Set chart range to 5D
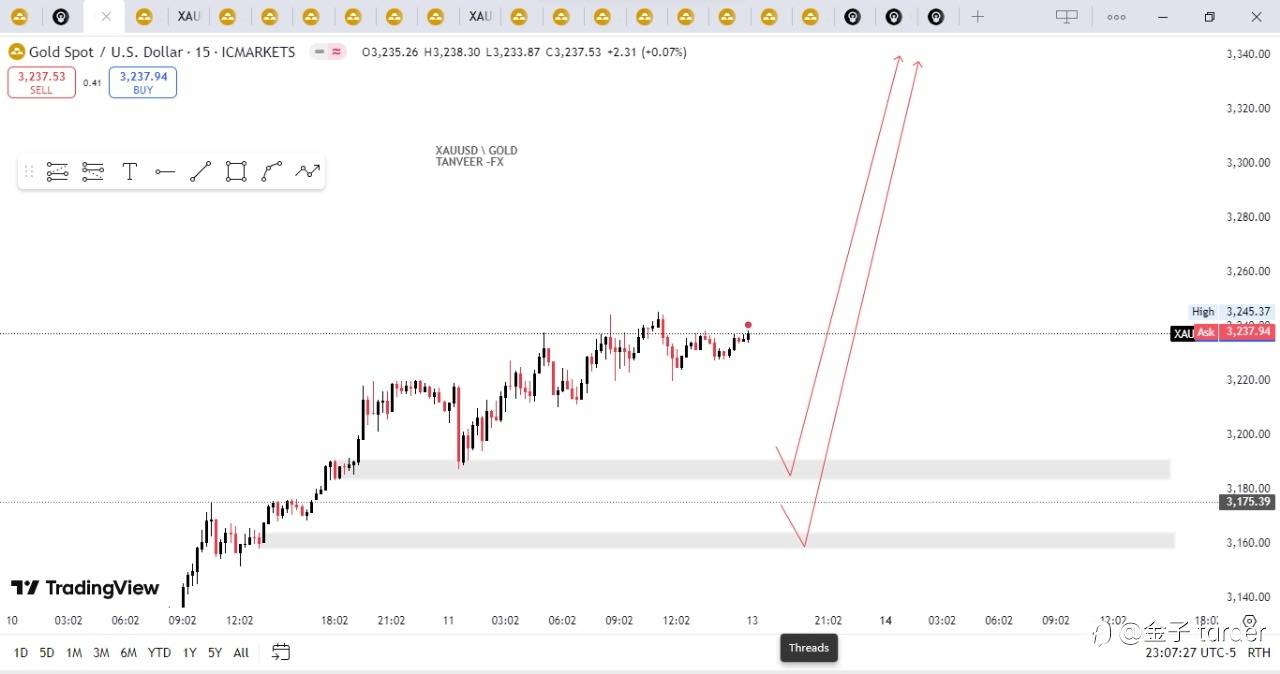The height and width of the screenshot is (674, 1280). coord(47,653)
